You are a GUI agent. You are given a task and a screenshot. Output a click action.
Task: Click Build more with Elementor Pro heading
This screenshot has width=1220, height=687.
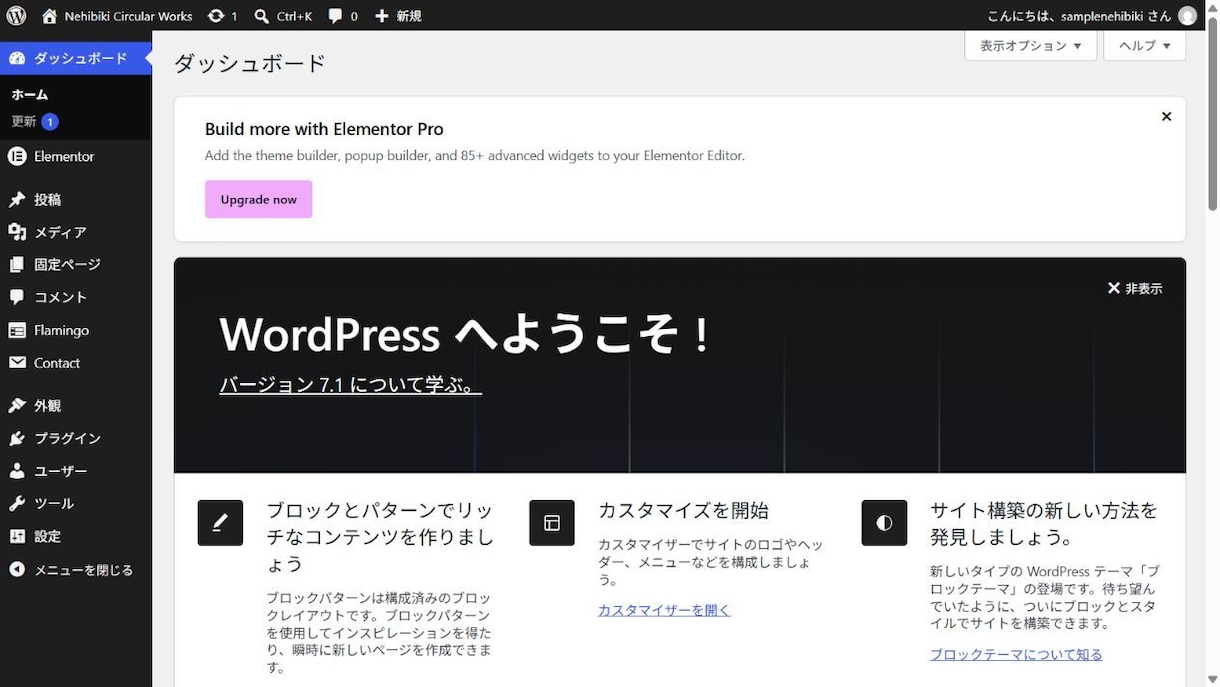point(324,129)
